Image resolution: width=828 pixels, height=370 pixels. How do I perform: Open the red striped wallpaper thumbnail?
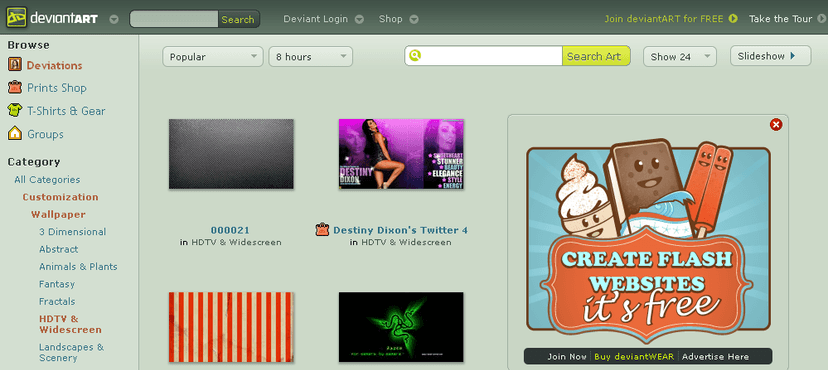[x=231, y=327]
